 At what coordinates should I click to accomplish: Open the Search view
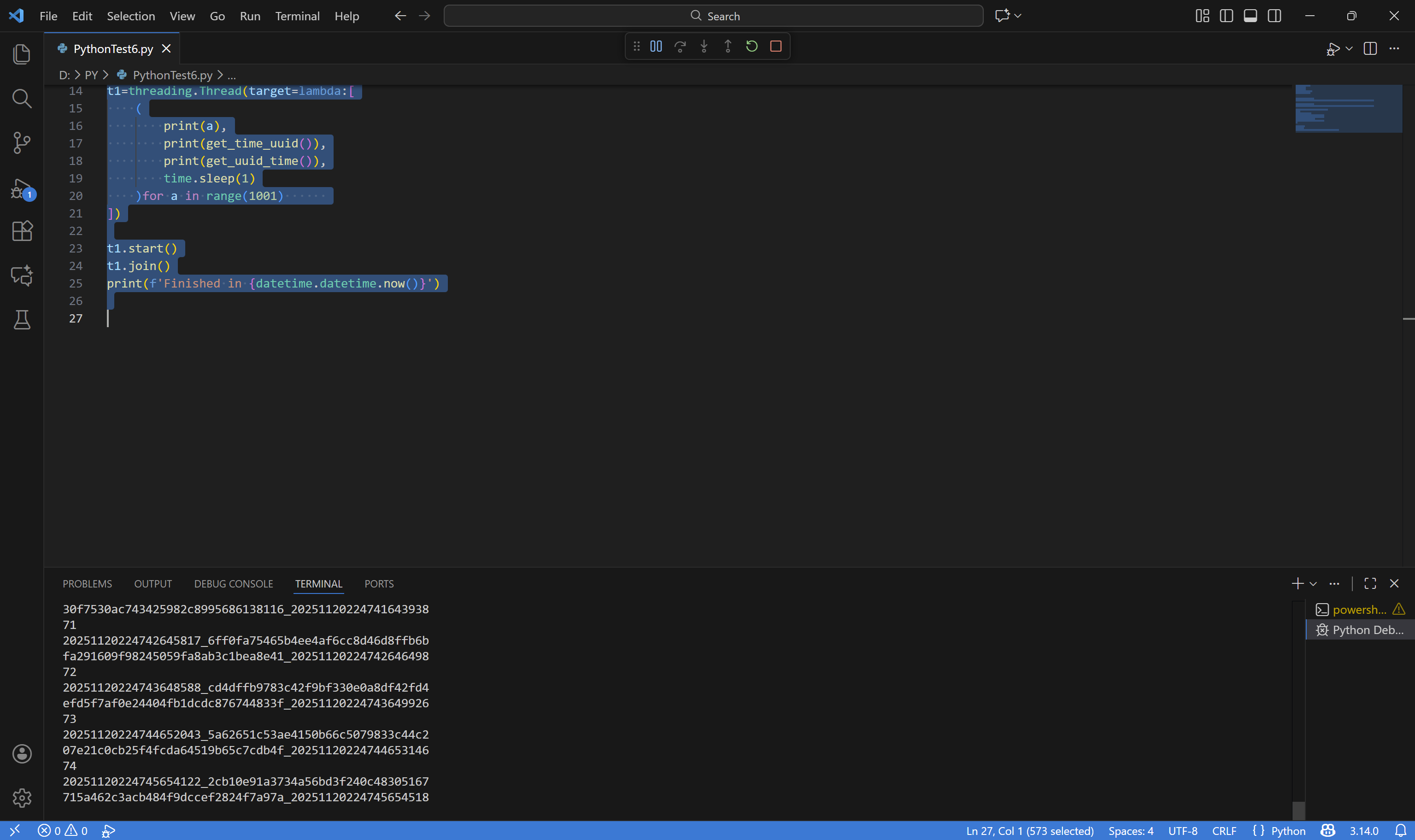(22, 99)
